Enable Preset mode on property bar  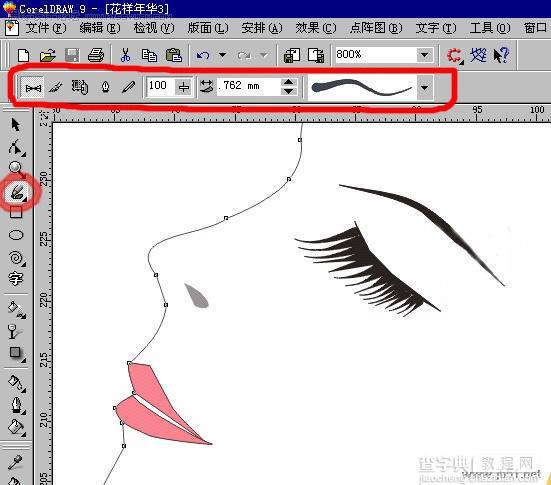pyautogui.click(x=33, y=87)
